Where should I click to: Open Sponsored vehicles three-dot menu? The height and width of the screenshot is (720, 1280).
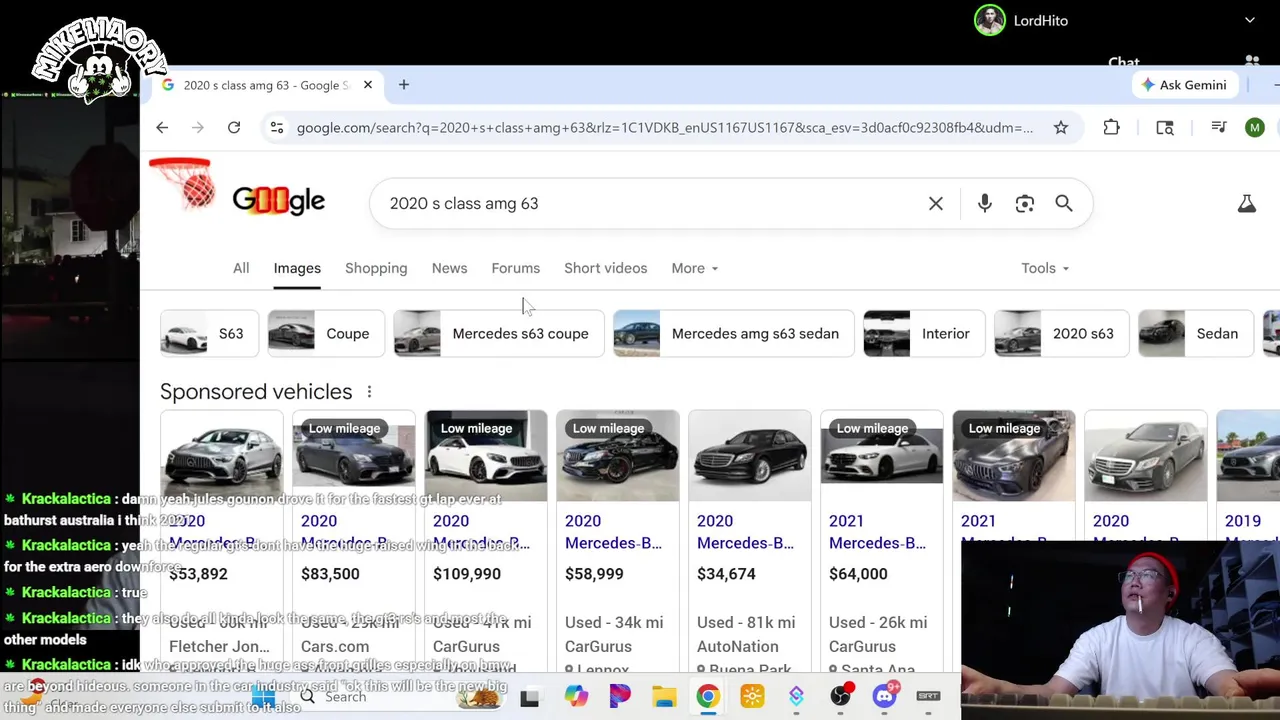[369, 392]
